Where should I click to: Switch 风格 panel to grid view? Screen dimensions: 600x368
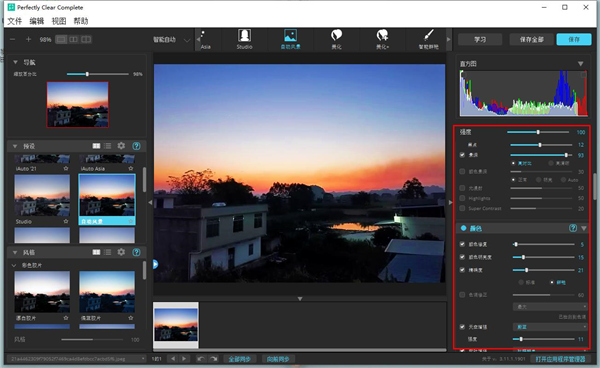coord(96,252)
